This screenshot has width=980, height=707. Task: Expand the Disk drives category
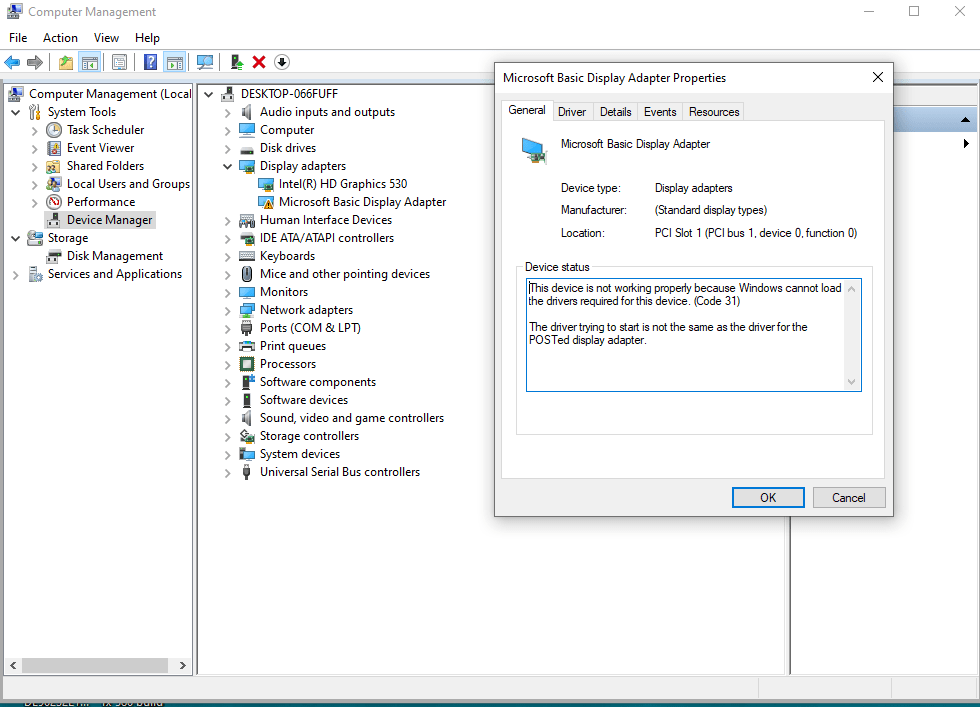pyautogui.click(x=228, y=149)
